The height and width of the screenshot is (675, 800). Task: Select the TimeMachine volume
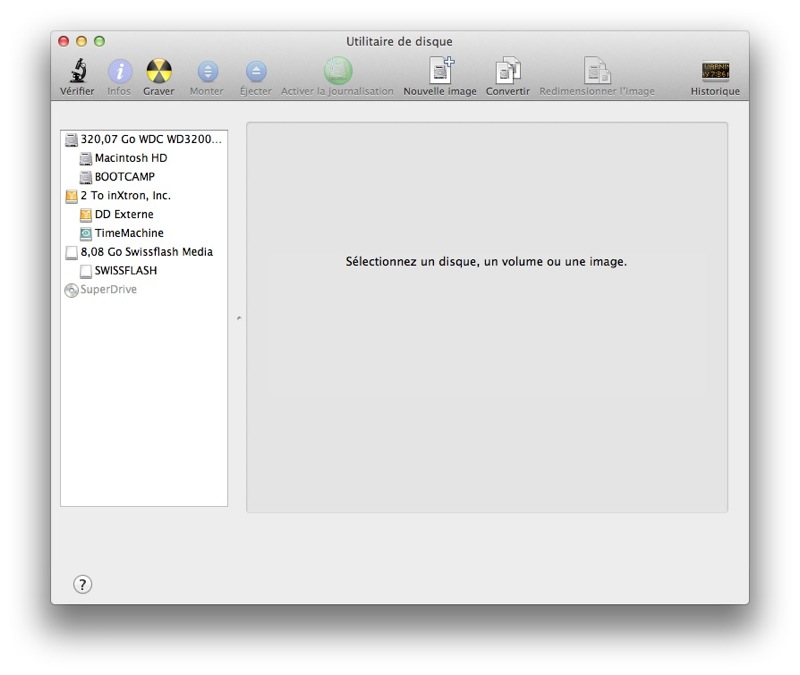129,233
